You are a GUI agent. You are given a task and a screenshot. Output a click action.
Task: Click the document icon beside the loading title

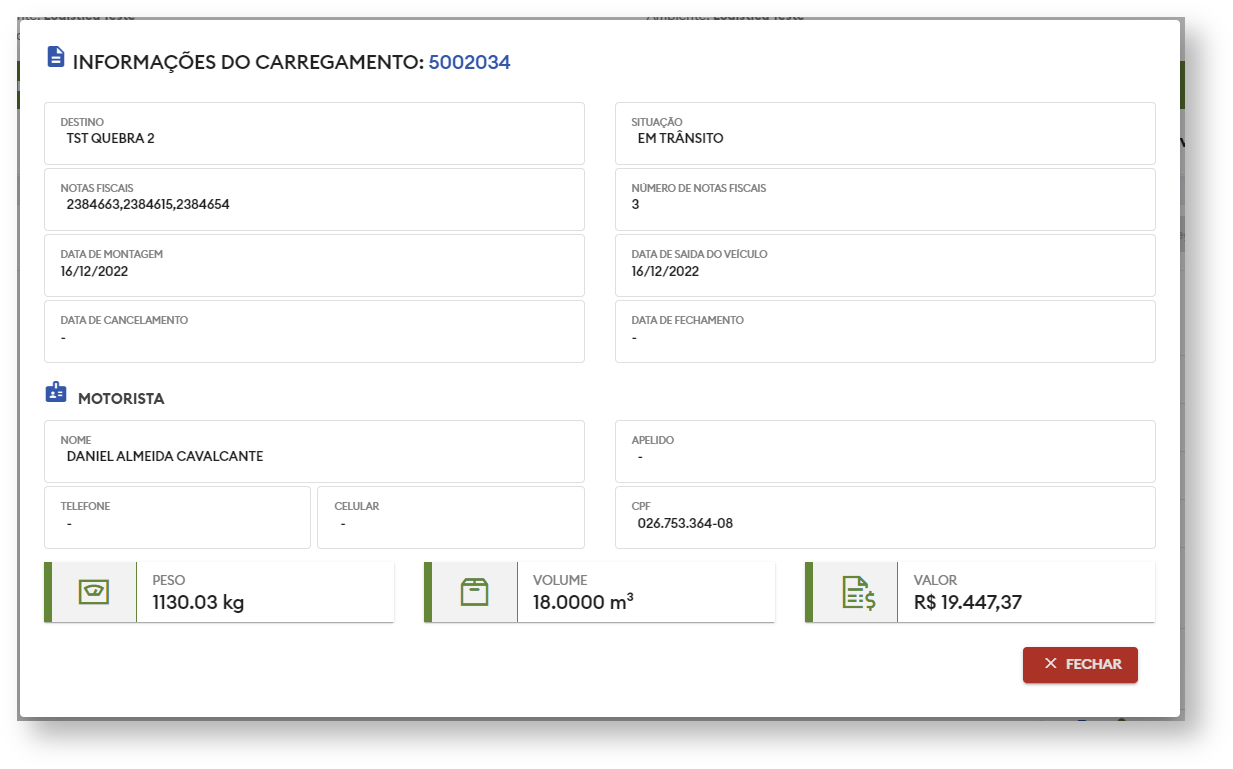click(56, 57)
